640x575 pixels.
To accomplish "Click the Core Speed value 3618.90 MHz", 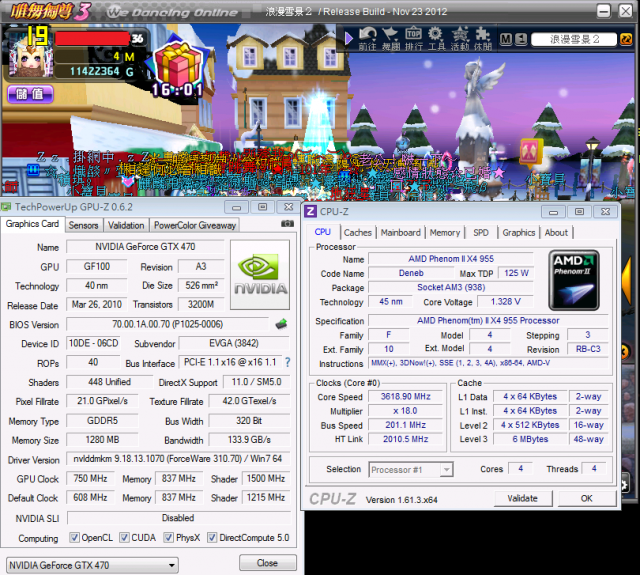I will pyautogui.click(x=405, y=396).
